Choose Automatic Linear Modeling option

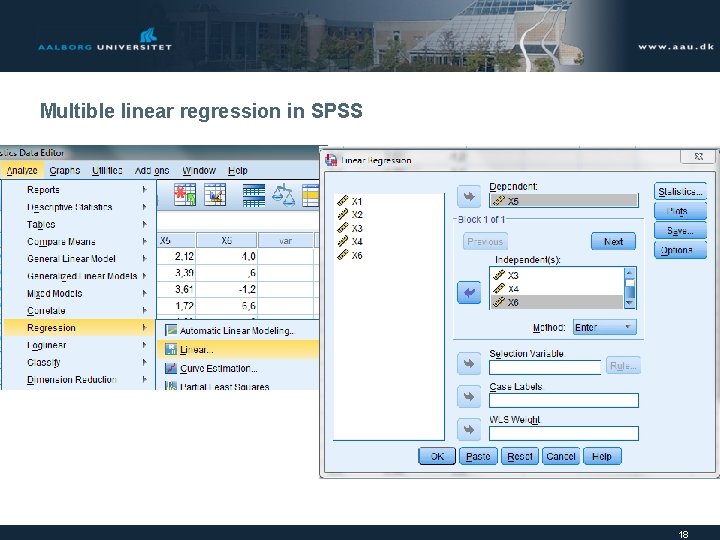coord(237,331)
